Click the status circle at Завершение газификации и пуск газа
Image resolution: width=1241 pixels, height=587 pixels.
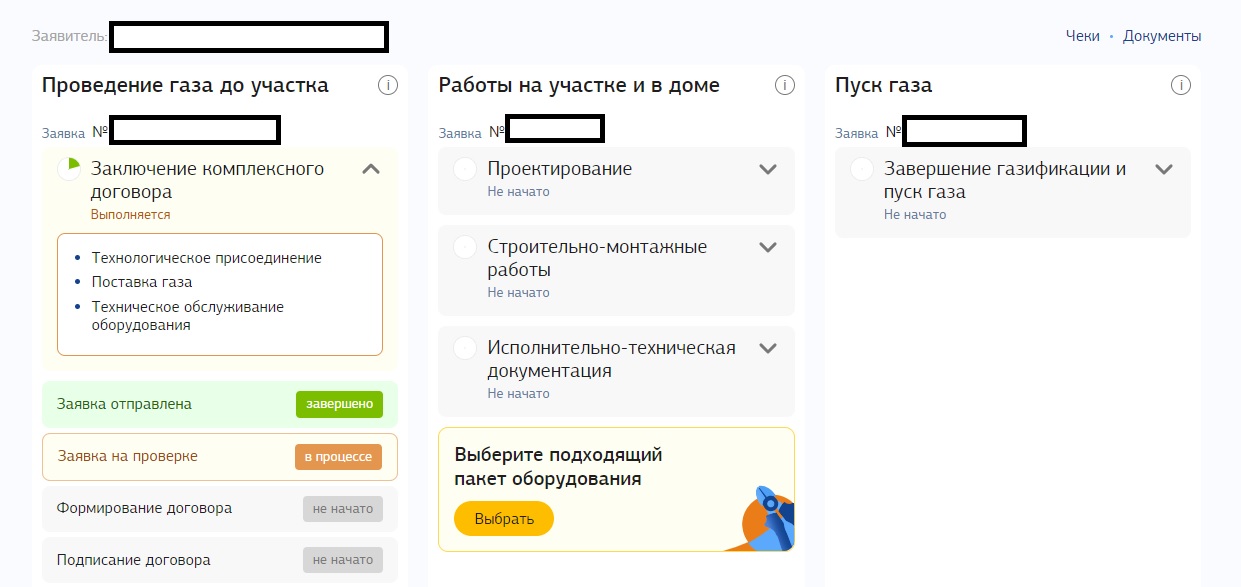point(862,169)
